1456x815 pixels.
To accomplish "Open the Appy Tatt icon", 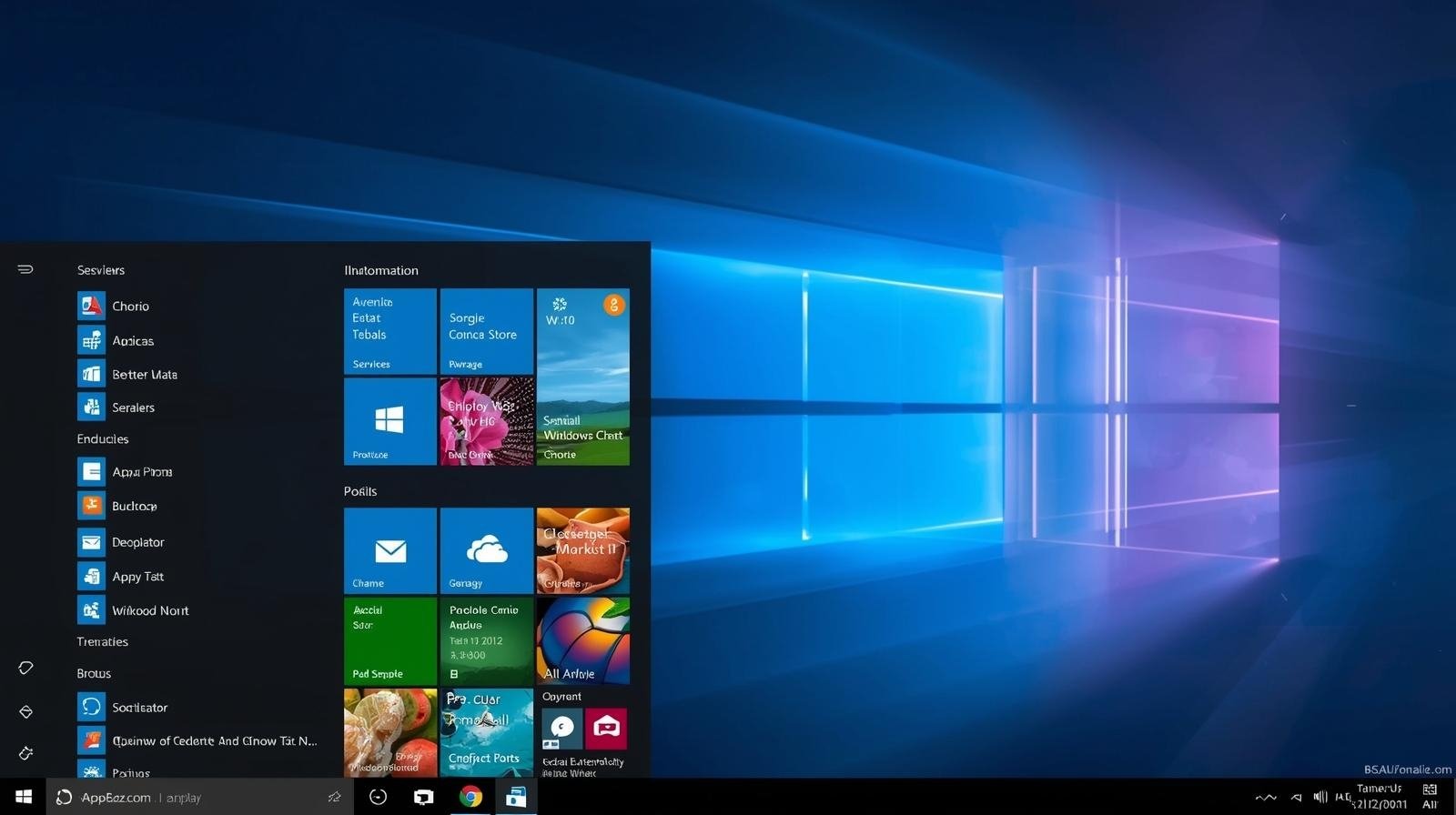I will pos(91,576).
